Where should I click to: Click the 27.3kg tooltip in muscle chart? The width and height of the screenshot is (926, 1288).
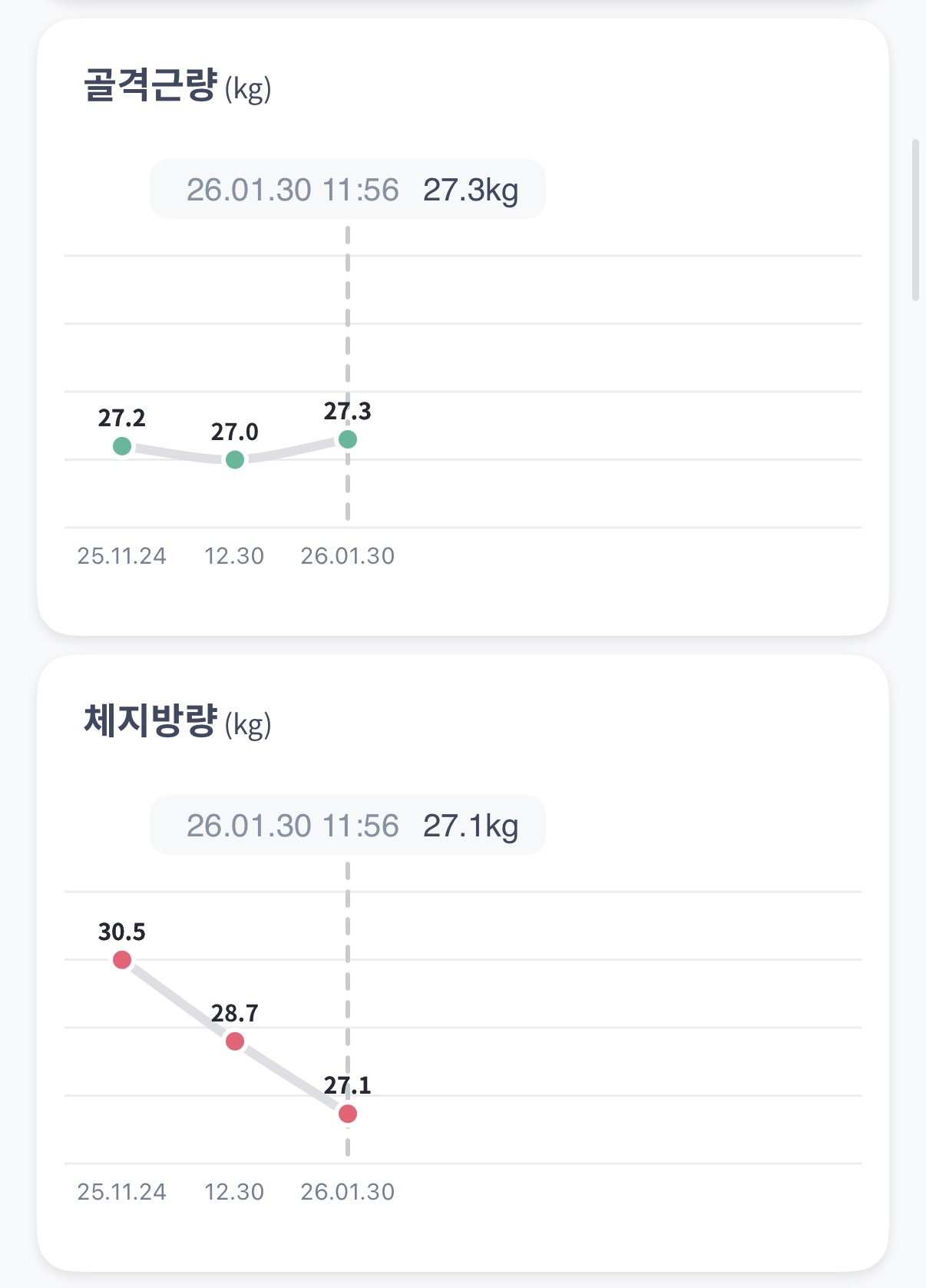pyautogui.click(x=348, y=190)
